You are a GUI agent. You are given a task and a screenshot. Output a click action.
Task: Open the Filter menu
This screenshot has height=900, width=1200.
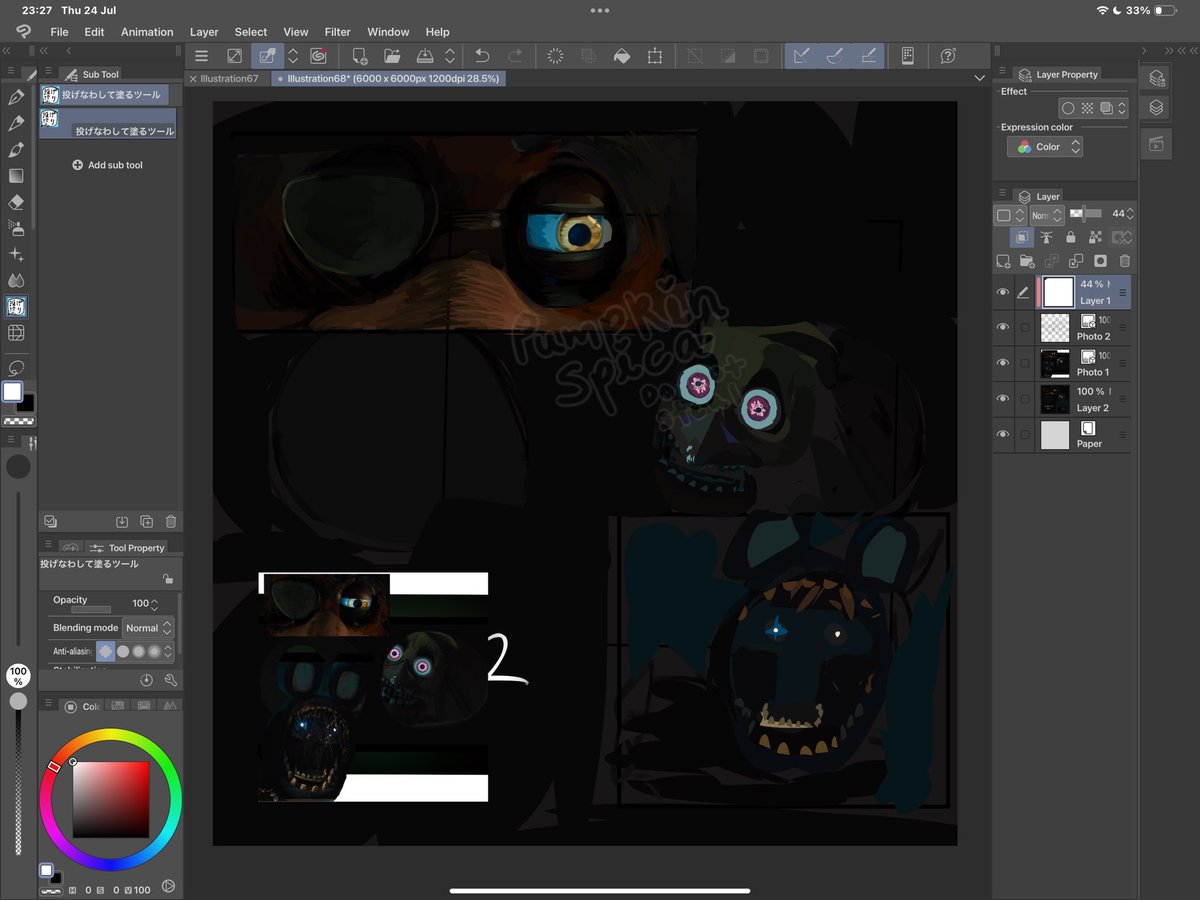click(x=338, y=32)
